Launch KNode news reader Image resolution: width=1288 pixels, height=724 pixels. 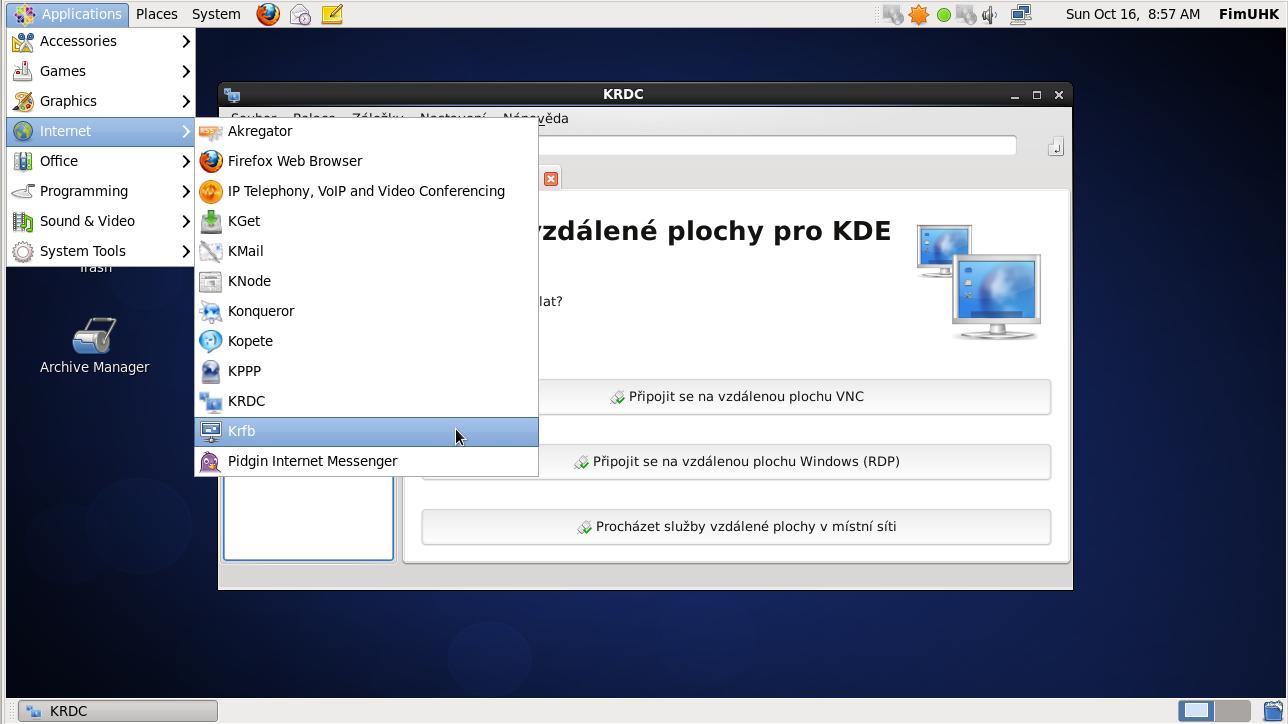(366, 281)
